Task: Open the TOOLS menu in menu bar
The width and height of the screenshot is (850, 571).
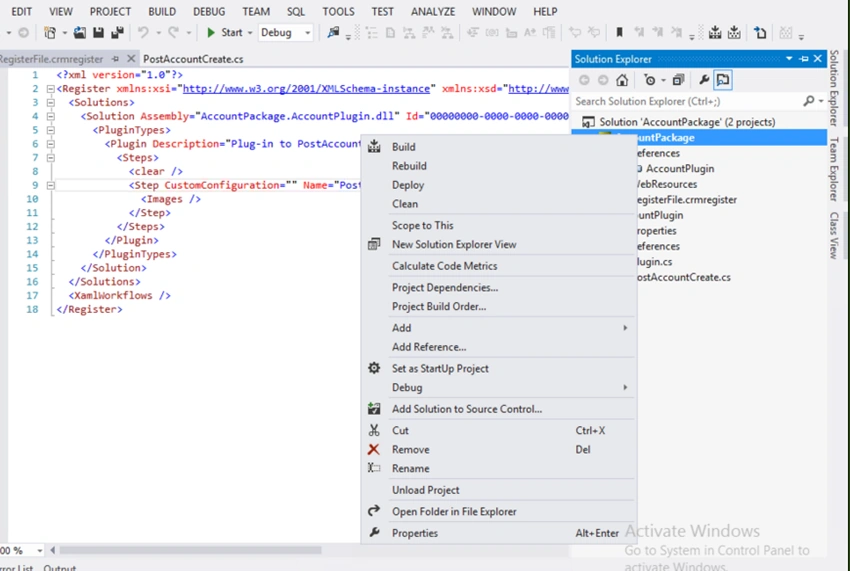Action: coord(338,11)
